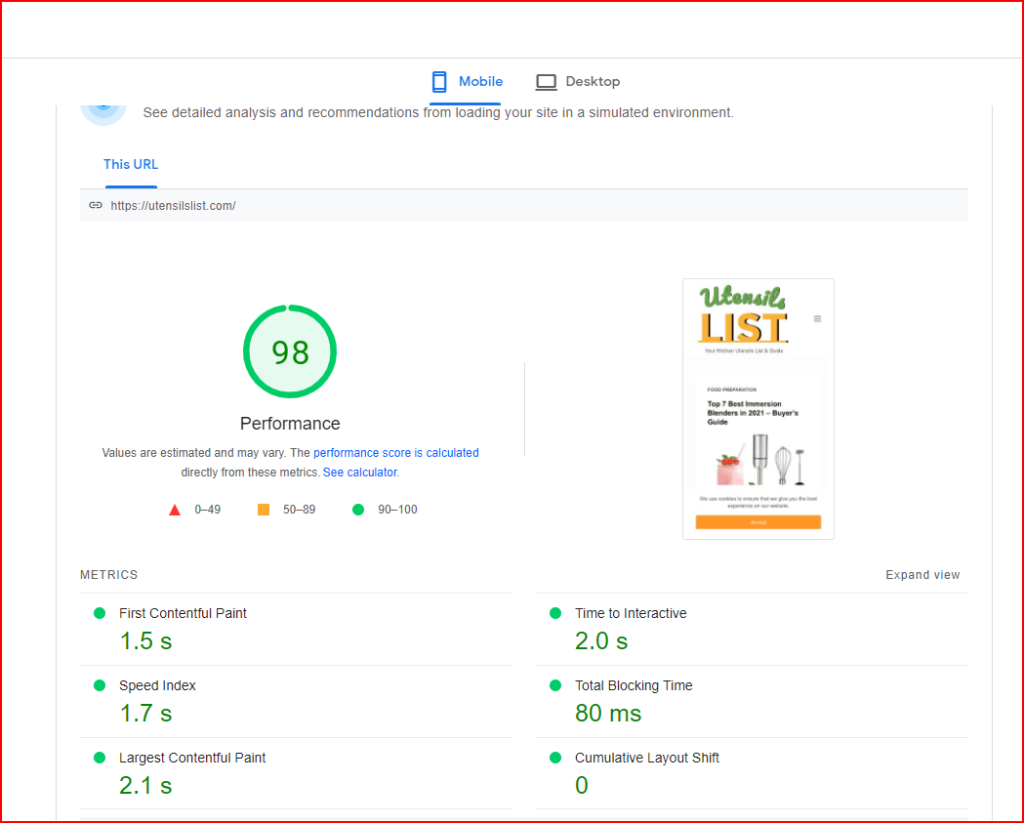Click green dot beside Total Blocking Time
1024x823 pixels.
pos(555,685)
